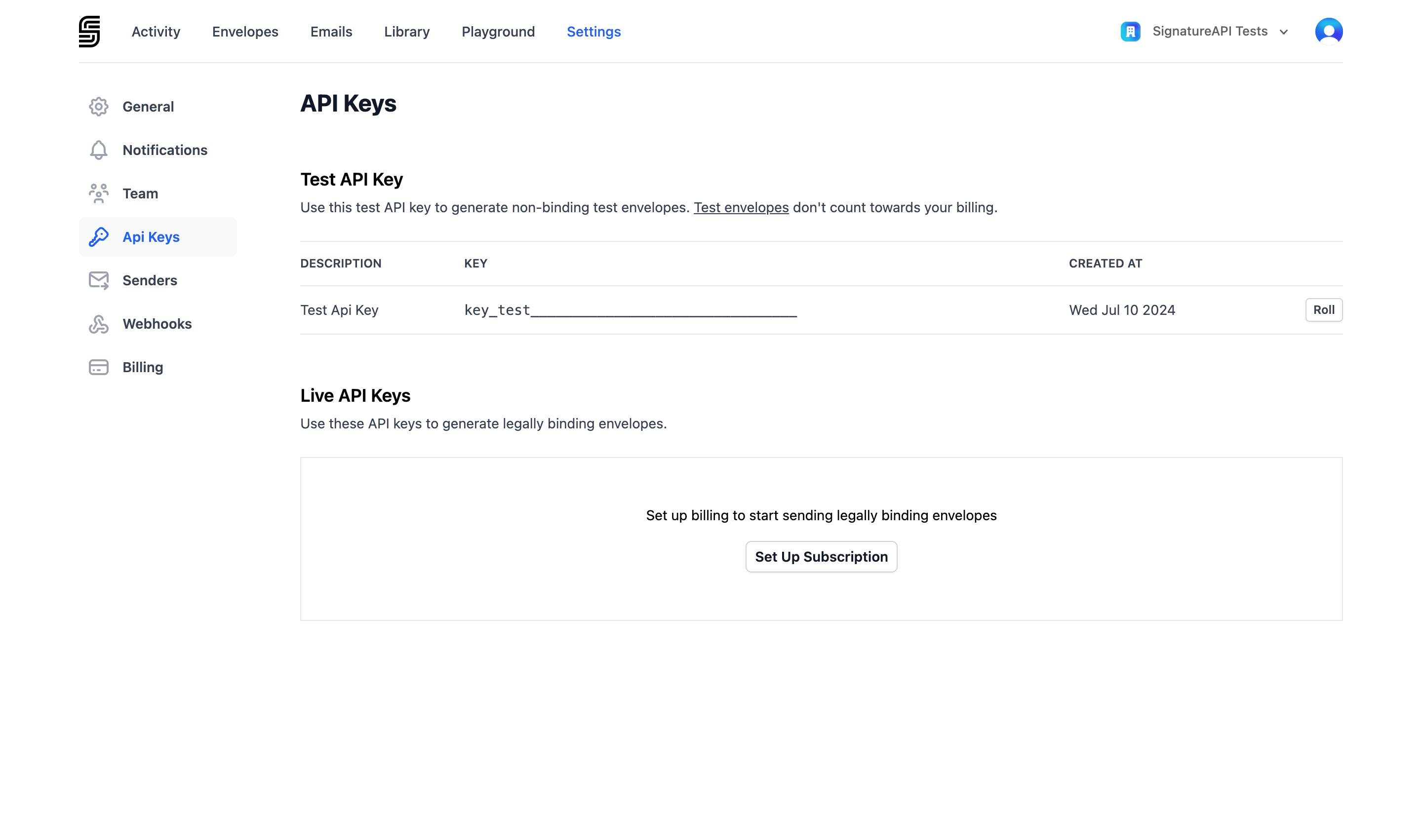Switch to the Envelopes tab

point(244,32)
